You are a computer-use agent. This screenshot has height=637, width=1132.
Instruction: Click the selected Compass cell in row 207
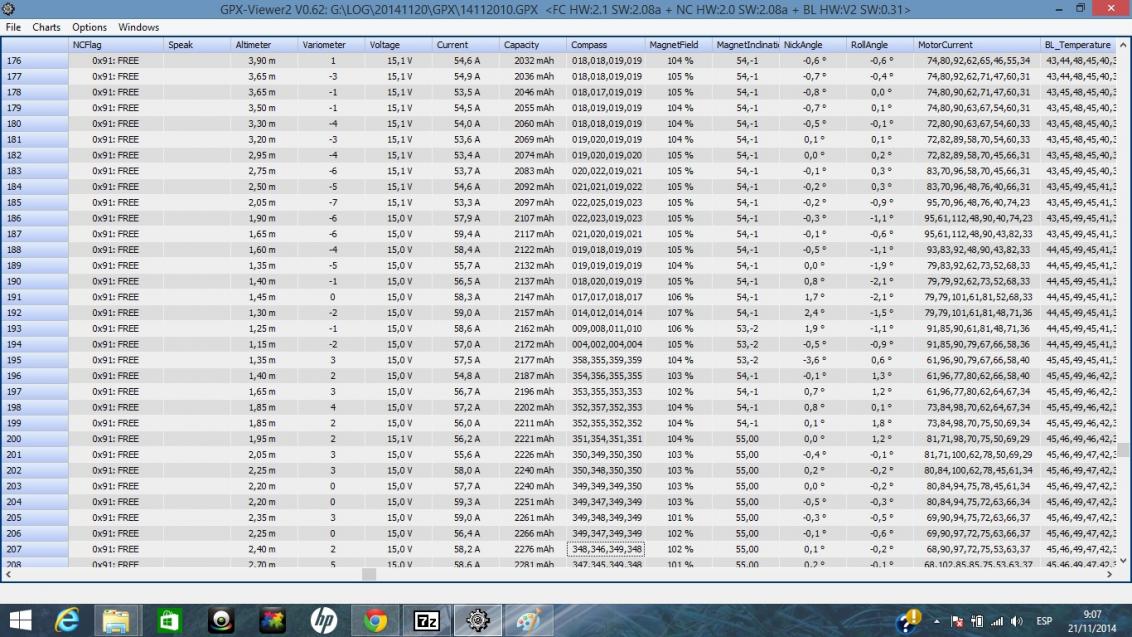(x=606, y=549)
